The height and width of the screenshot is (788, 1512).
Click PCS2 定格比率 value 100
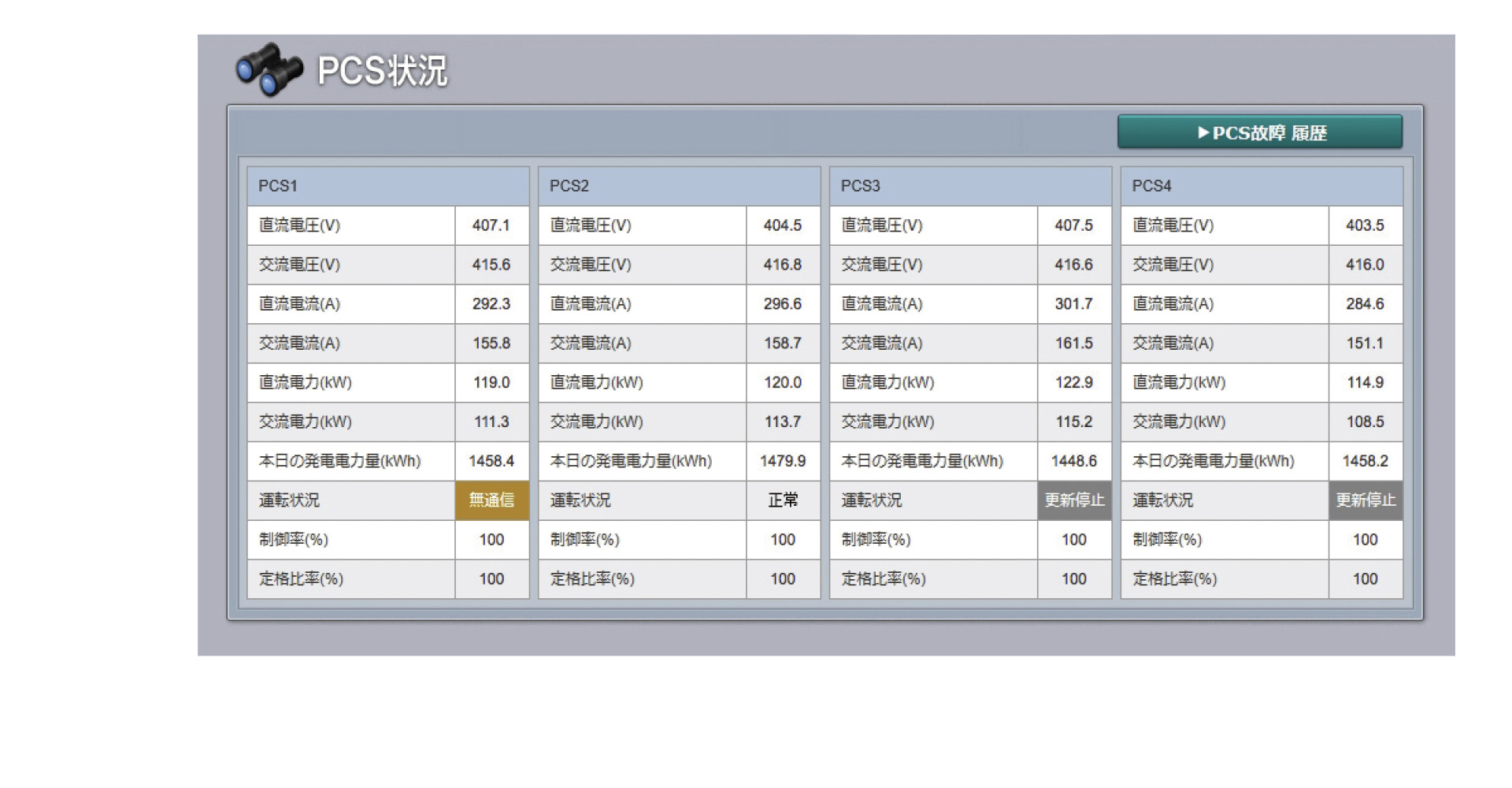(x=783, y=579)
